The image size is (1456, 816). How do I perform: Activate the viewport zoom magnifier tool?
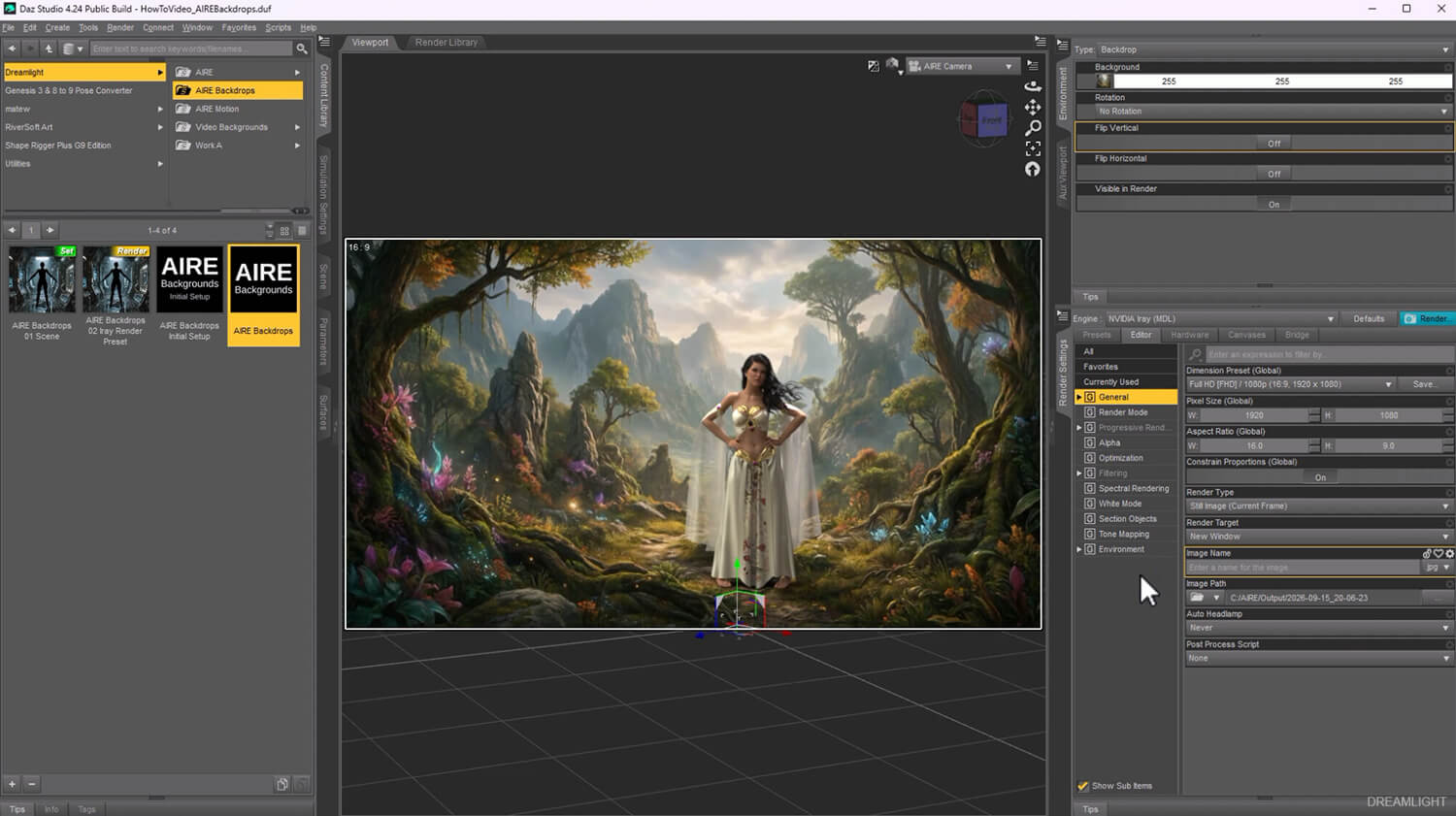coord(1033,127)
